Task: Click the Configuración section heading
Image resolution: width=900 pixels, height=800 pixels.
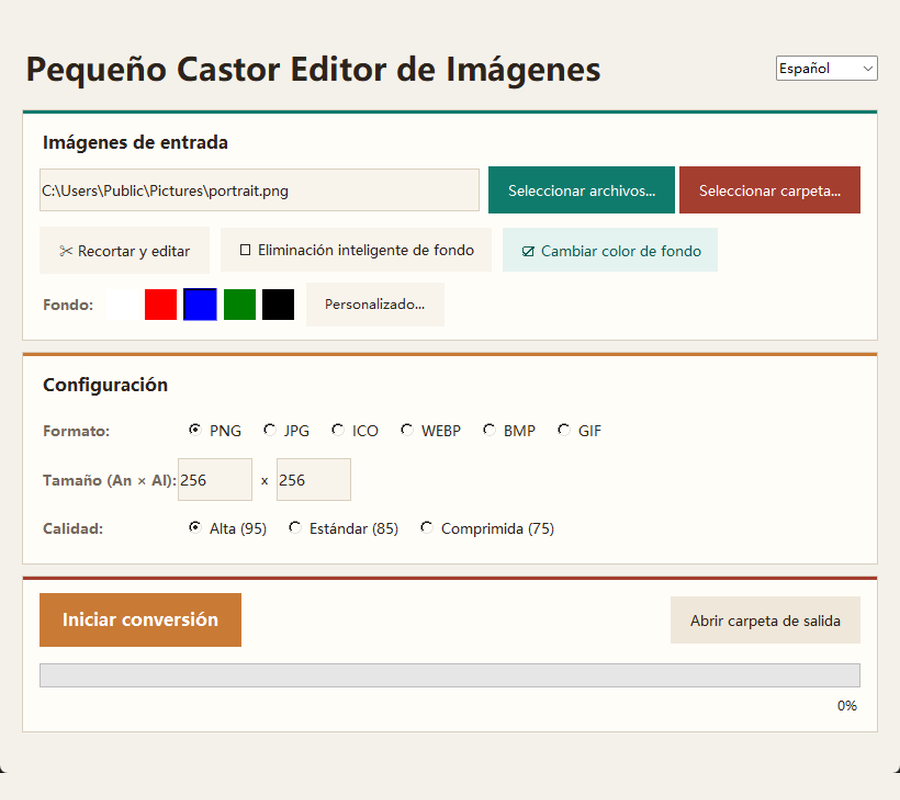Action: point(106,385)
